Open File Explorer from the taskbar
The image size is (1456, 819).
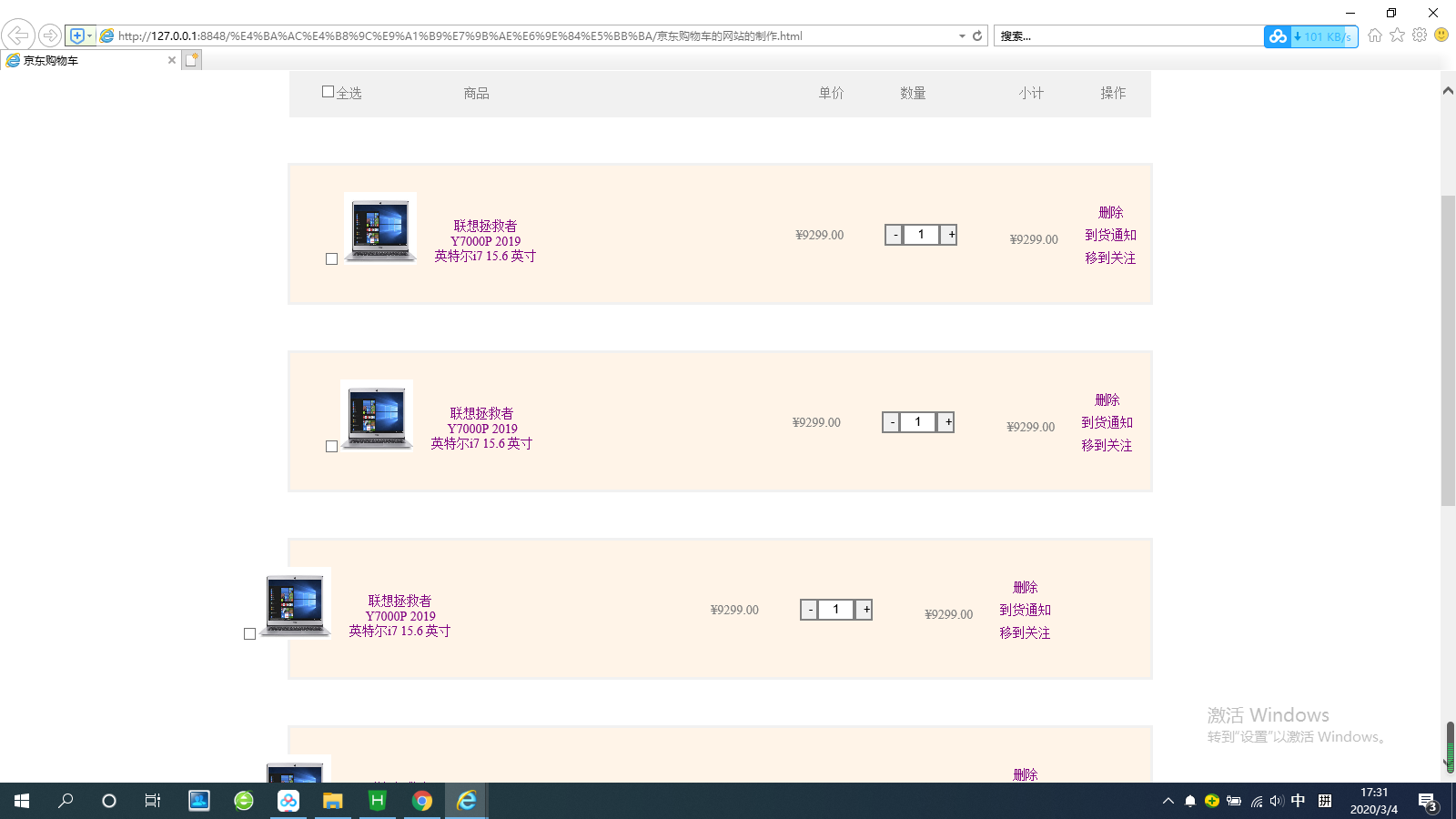click(332, 801)
